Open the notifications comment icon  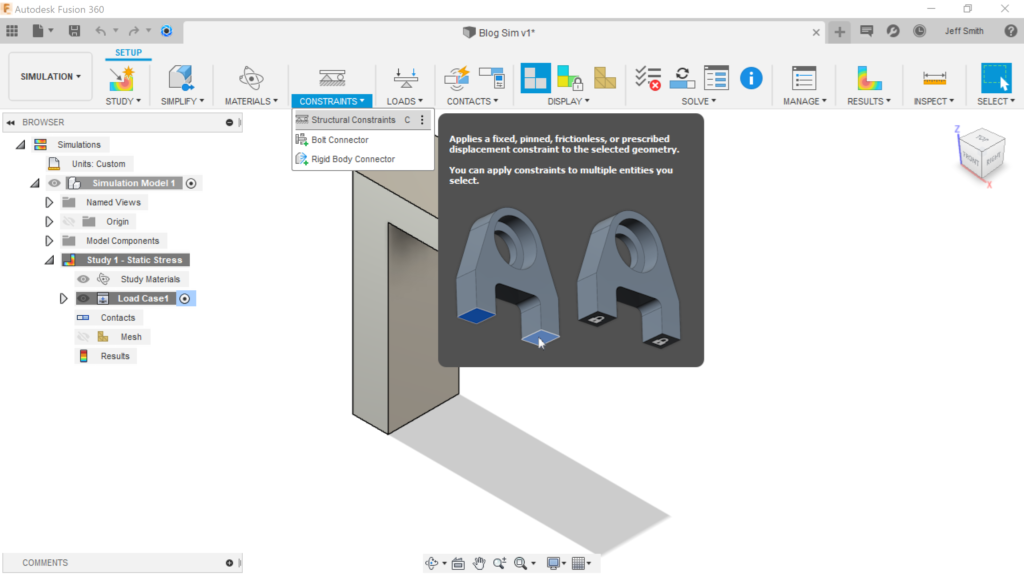(867, 31)
